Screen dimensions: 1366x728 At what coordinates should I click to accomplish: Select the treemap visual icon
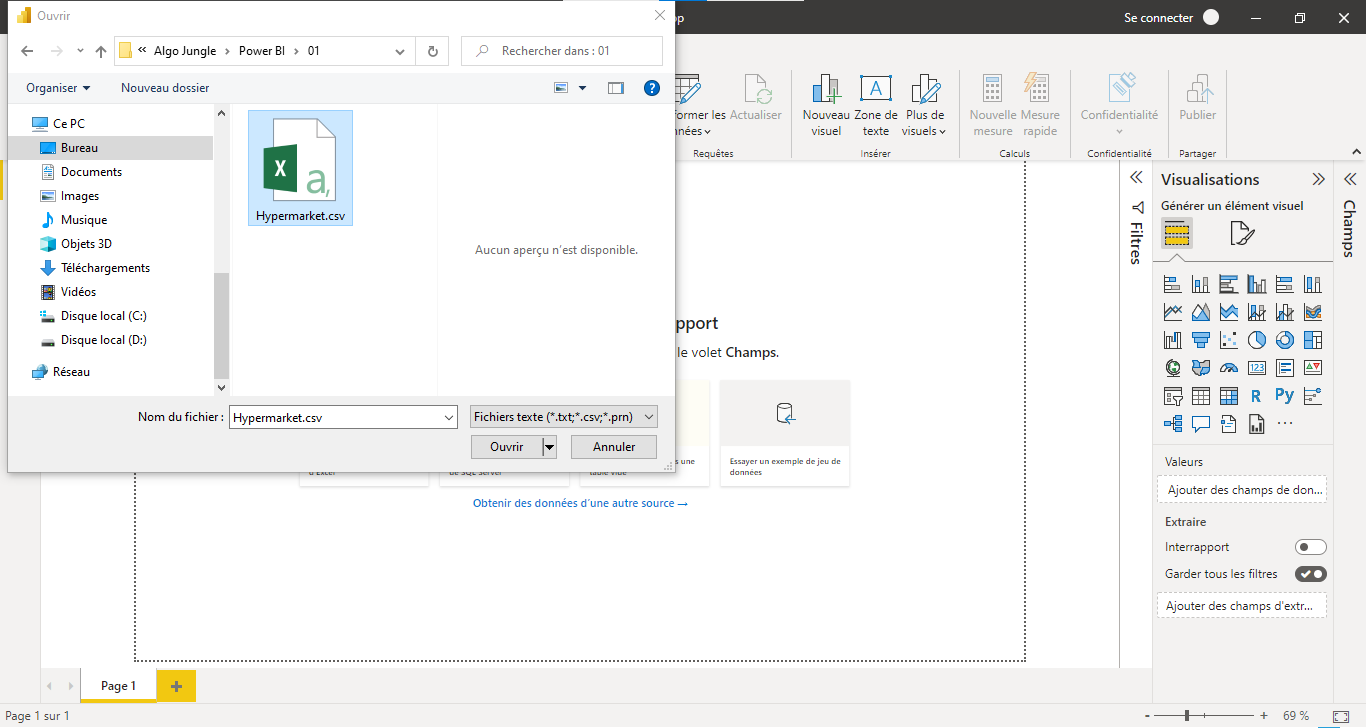click(x=1313, y=340)
